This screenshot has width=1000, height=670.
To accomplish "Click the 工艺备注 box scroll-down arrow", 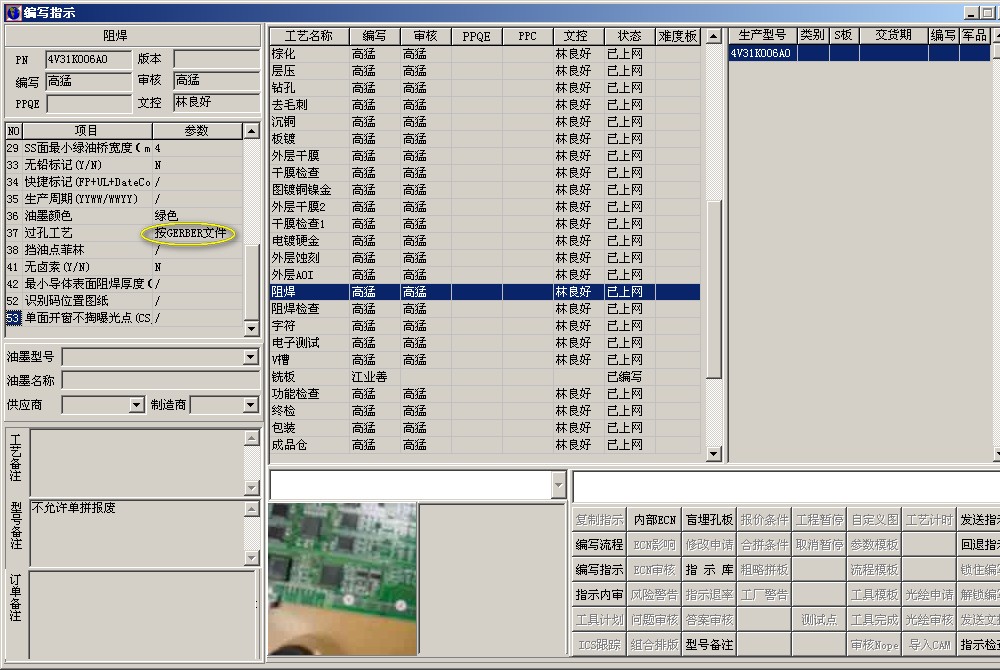I will pyautogui.click(x=251, y=488).
